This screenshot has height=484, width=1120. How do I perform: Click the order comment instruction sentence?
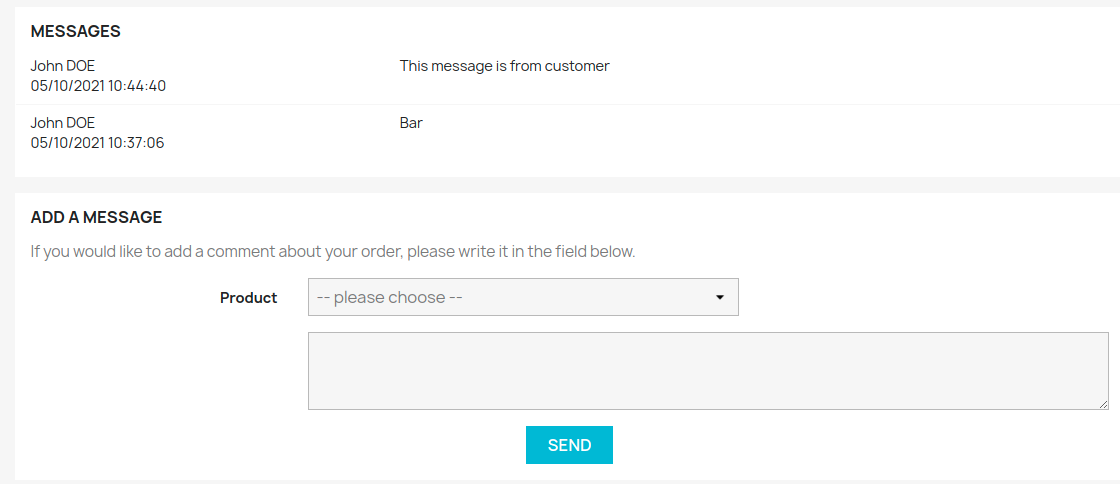[333, 253]
